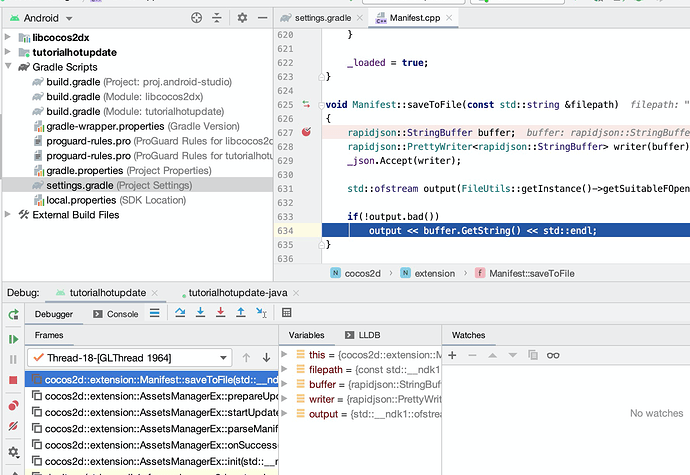Viewport: 690px width, 475px height.
Task: Click the Step Out icon
Action: (x=241, y=313)
